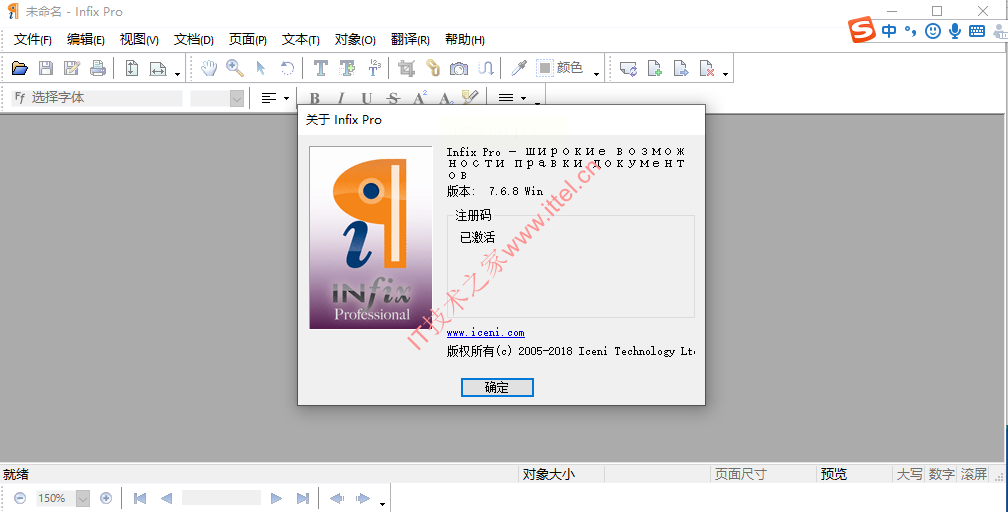Toggle italic formatting button
This screenshot has width=1008, height=512.
(x=340, y=98)
